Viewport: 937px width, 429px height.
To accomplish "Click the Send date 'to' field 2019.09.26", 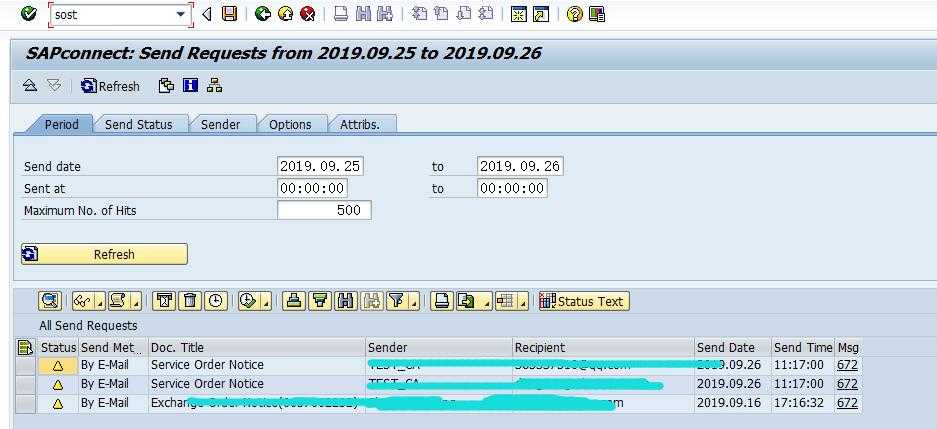I will [x=520, y=166].
